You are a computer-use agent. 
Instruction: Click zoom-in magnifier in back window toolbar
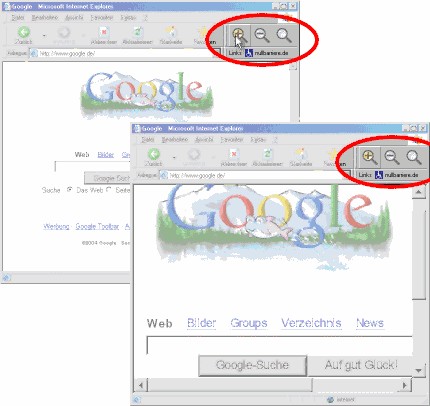pyautogui.click(x=239, y=35)
